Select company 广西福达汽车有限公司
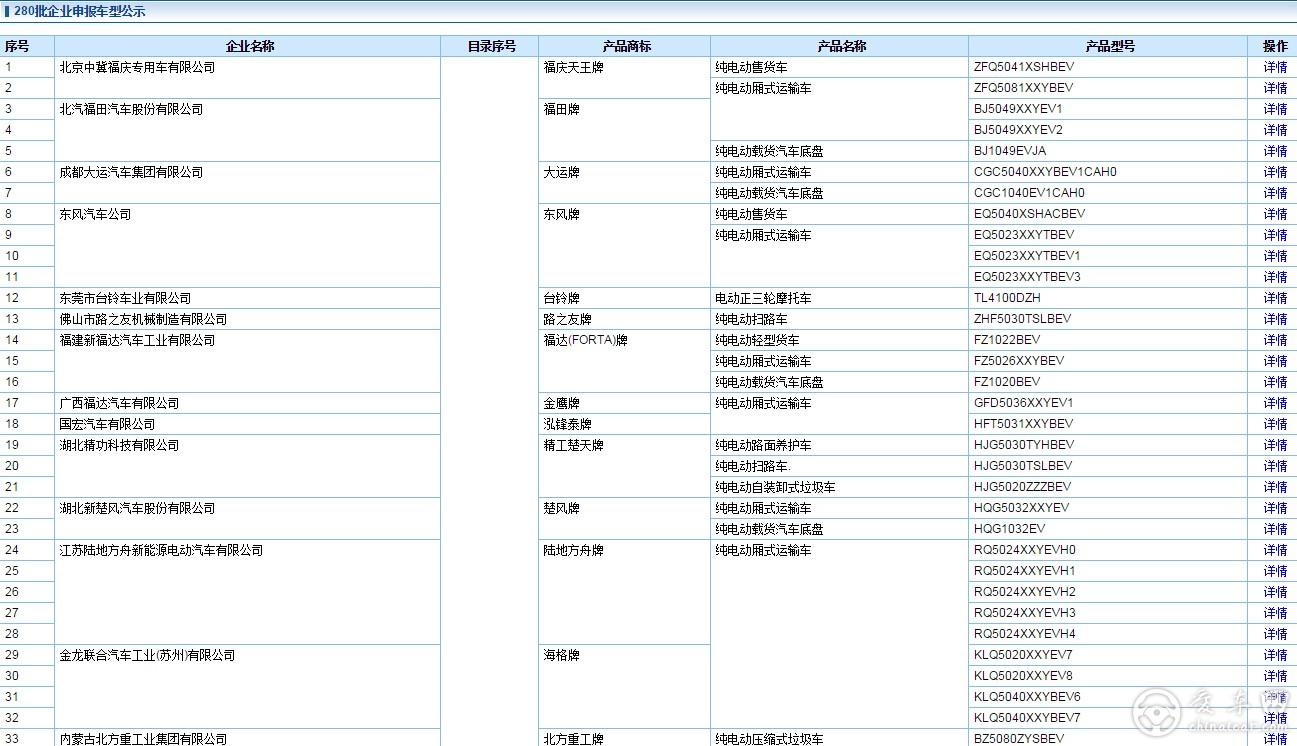Image resolution: width=1297 pixels, height=746 pixels. pos(119,404)
